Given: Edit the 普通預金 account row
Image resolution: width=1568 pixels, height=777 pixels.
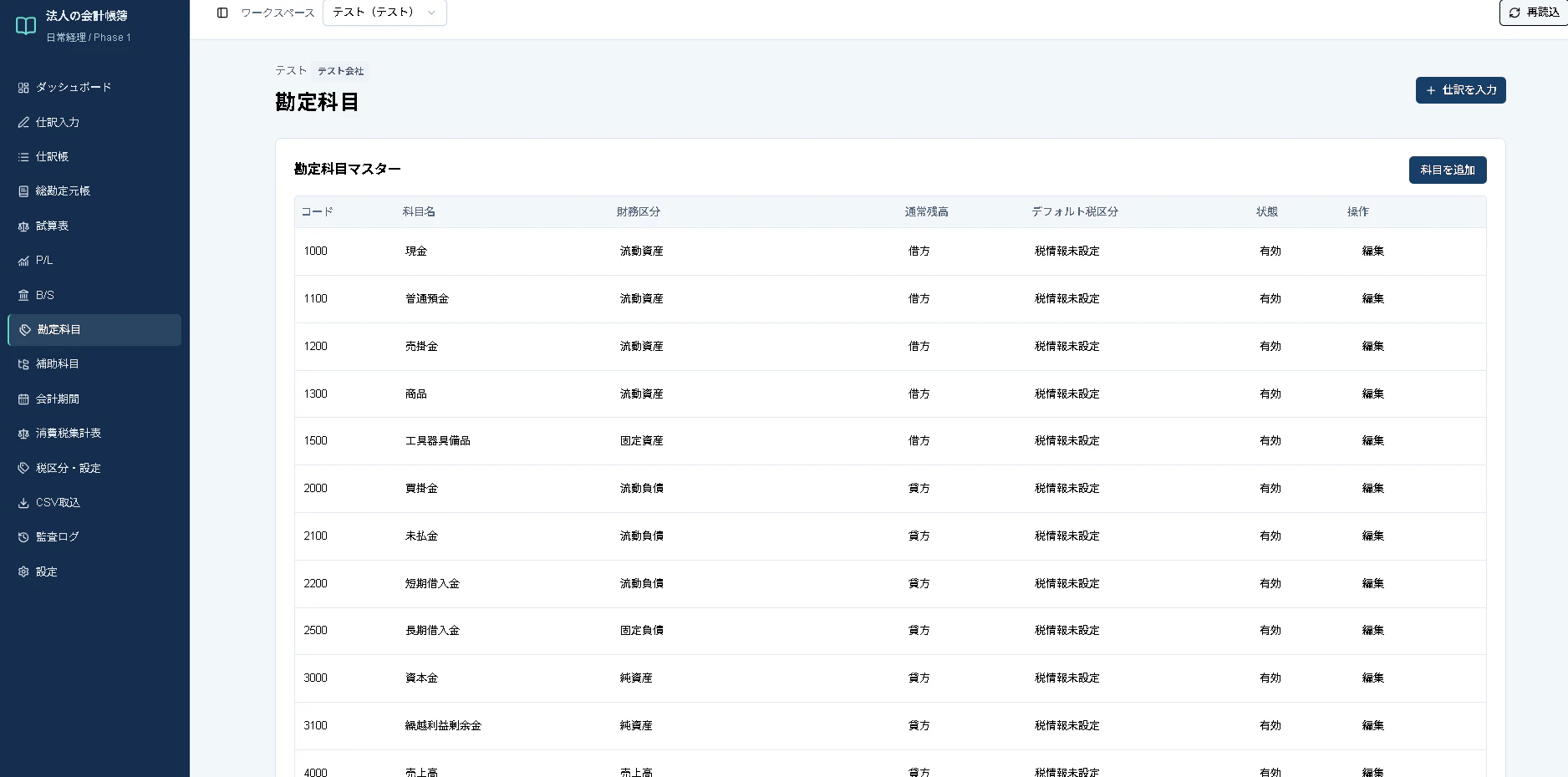Looking at the screenshot, I should pos(1372,299).
